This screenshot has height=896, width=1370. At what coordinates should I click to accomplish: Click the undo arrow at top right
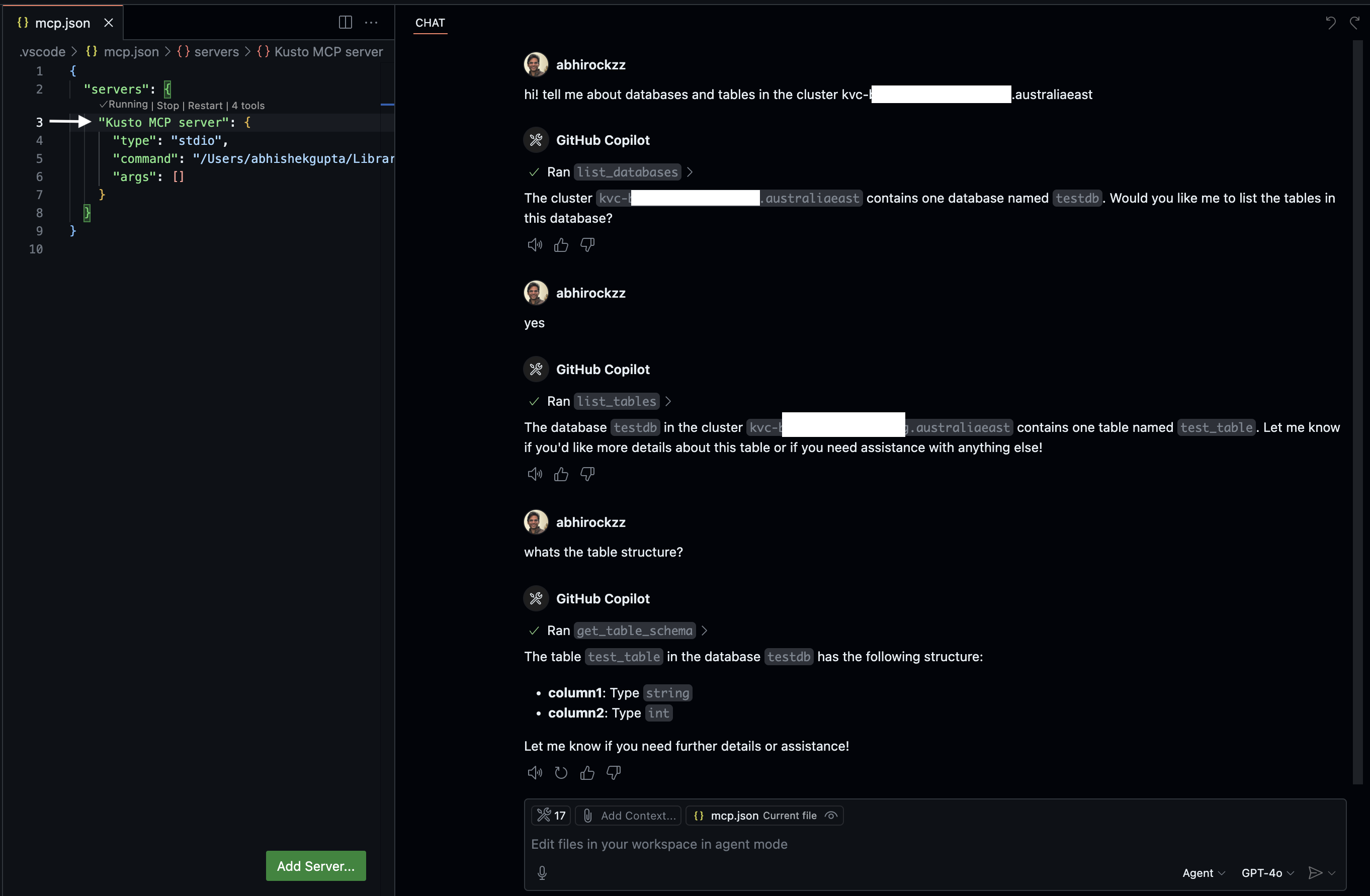[1330, 23]
